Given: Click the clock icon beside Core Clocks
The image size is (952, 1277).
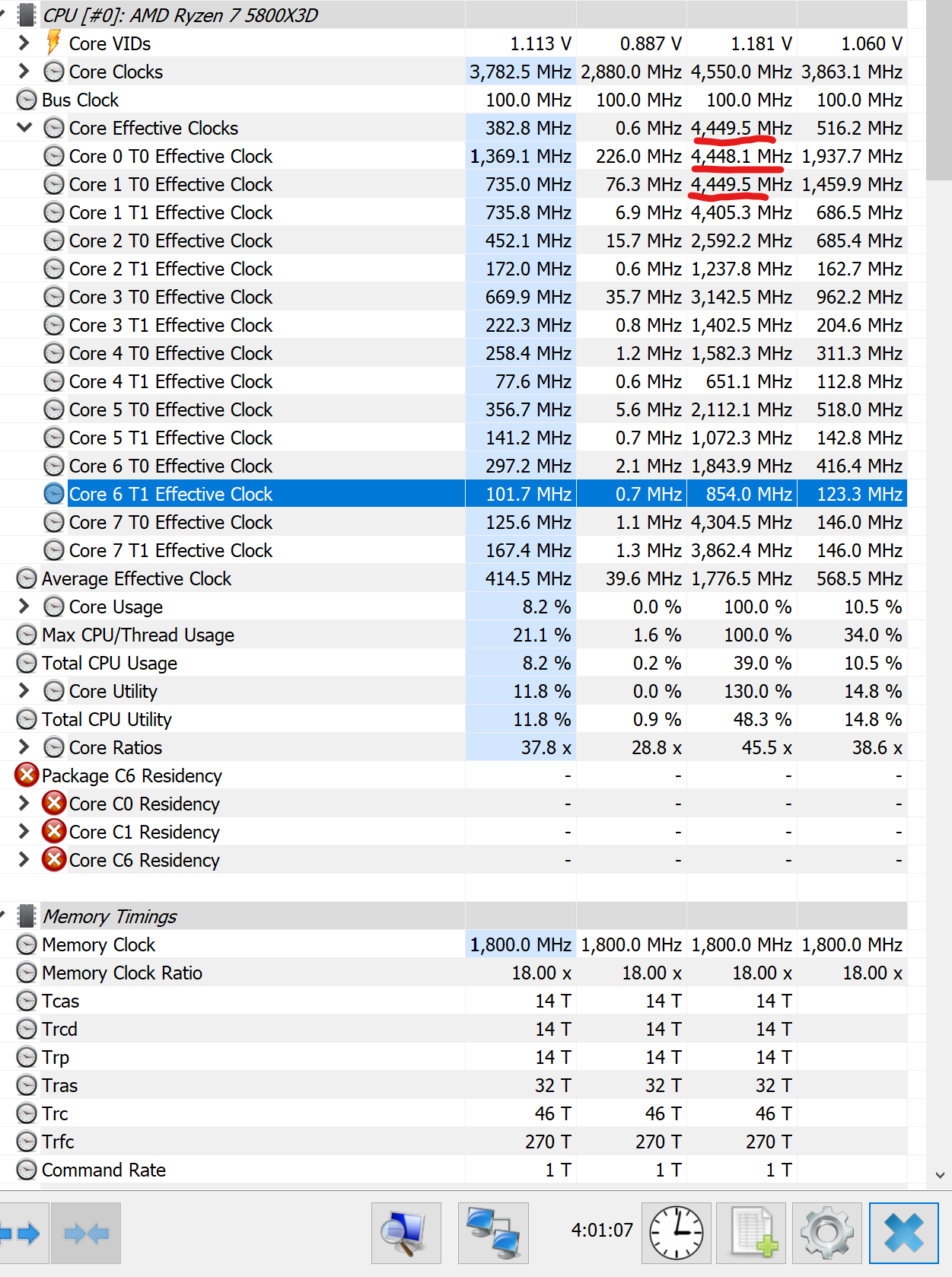Looking at the screenshot, I should click(x=54, y=72).
